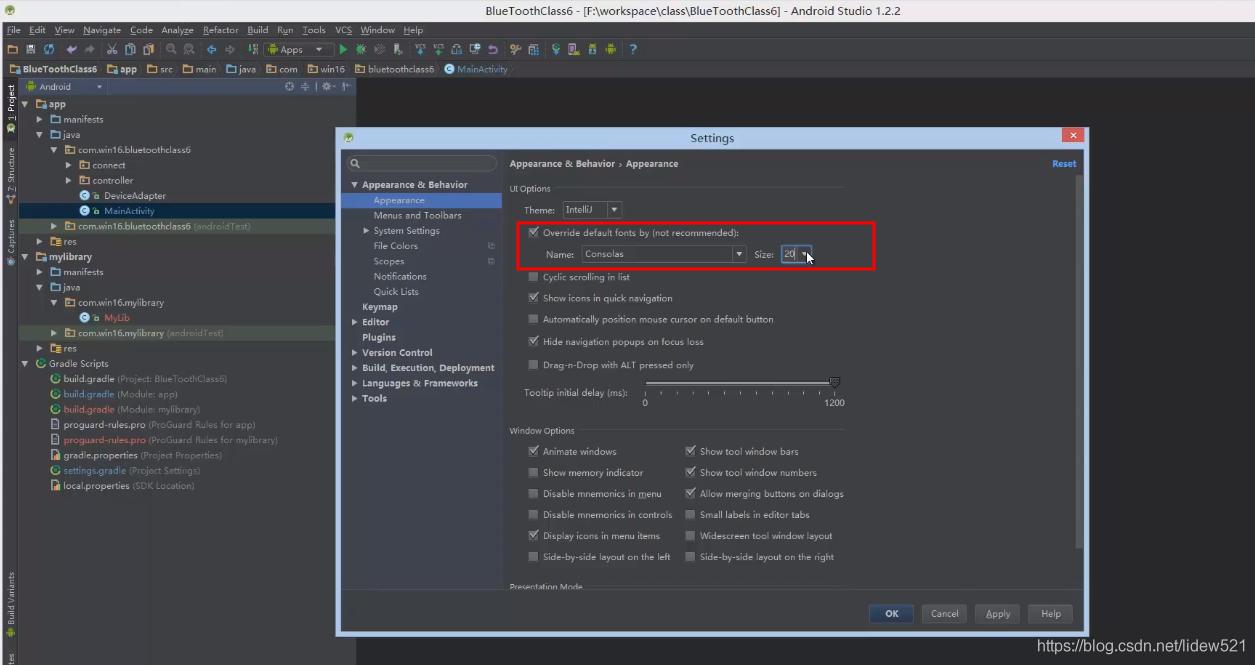Open AVD Manager from the toolbar

572,48
